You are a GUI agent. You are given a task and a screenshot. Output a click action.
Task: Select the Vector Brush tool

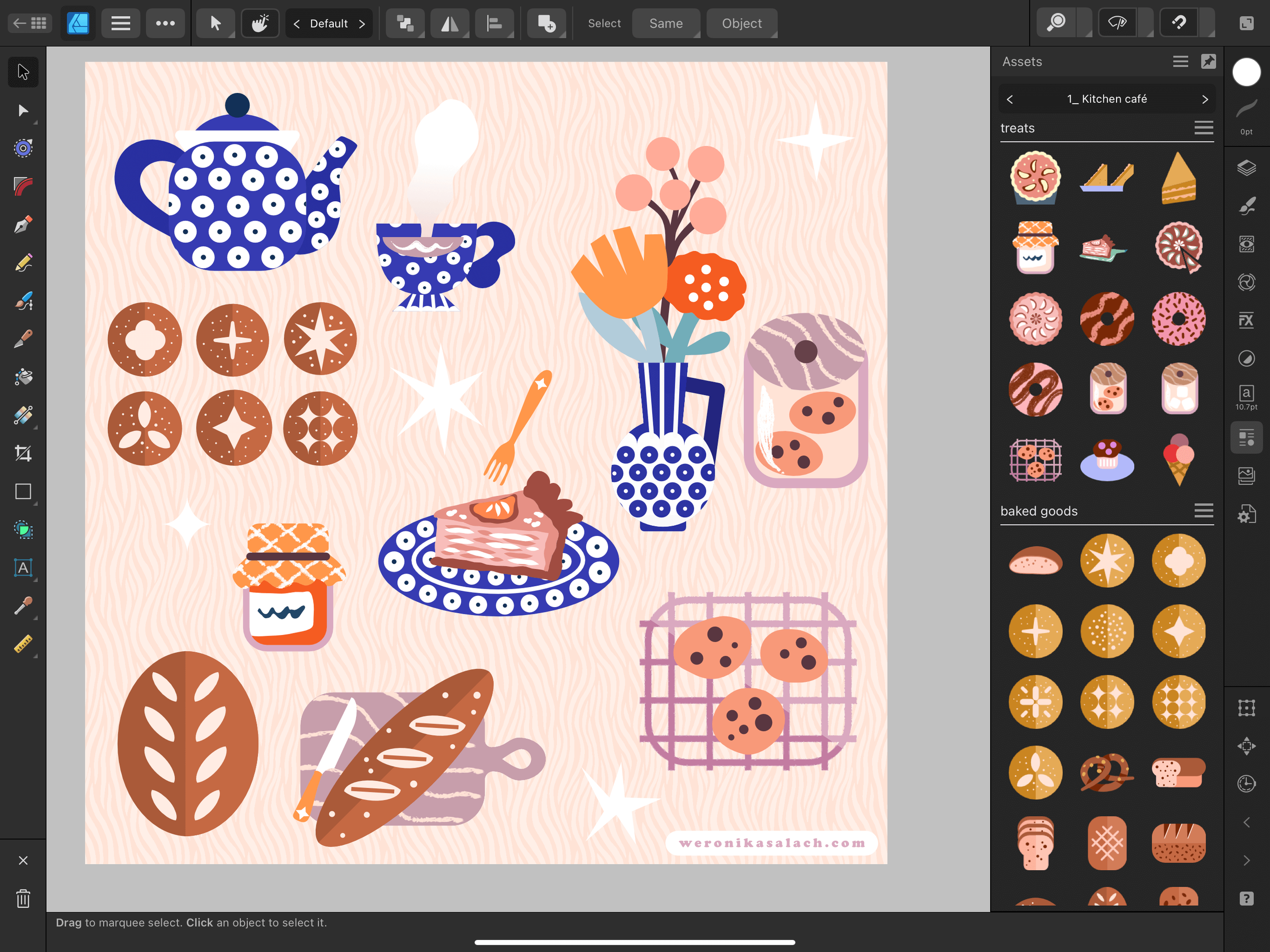(x=23, y=301)
